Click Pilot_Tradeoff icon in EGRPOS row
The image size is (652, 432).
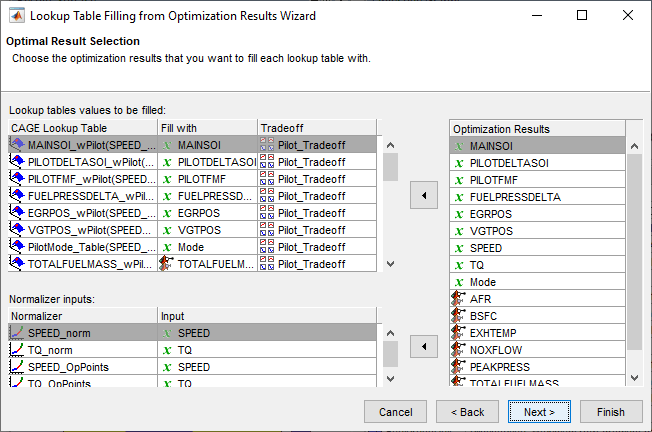point(267,212)
